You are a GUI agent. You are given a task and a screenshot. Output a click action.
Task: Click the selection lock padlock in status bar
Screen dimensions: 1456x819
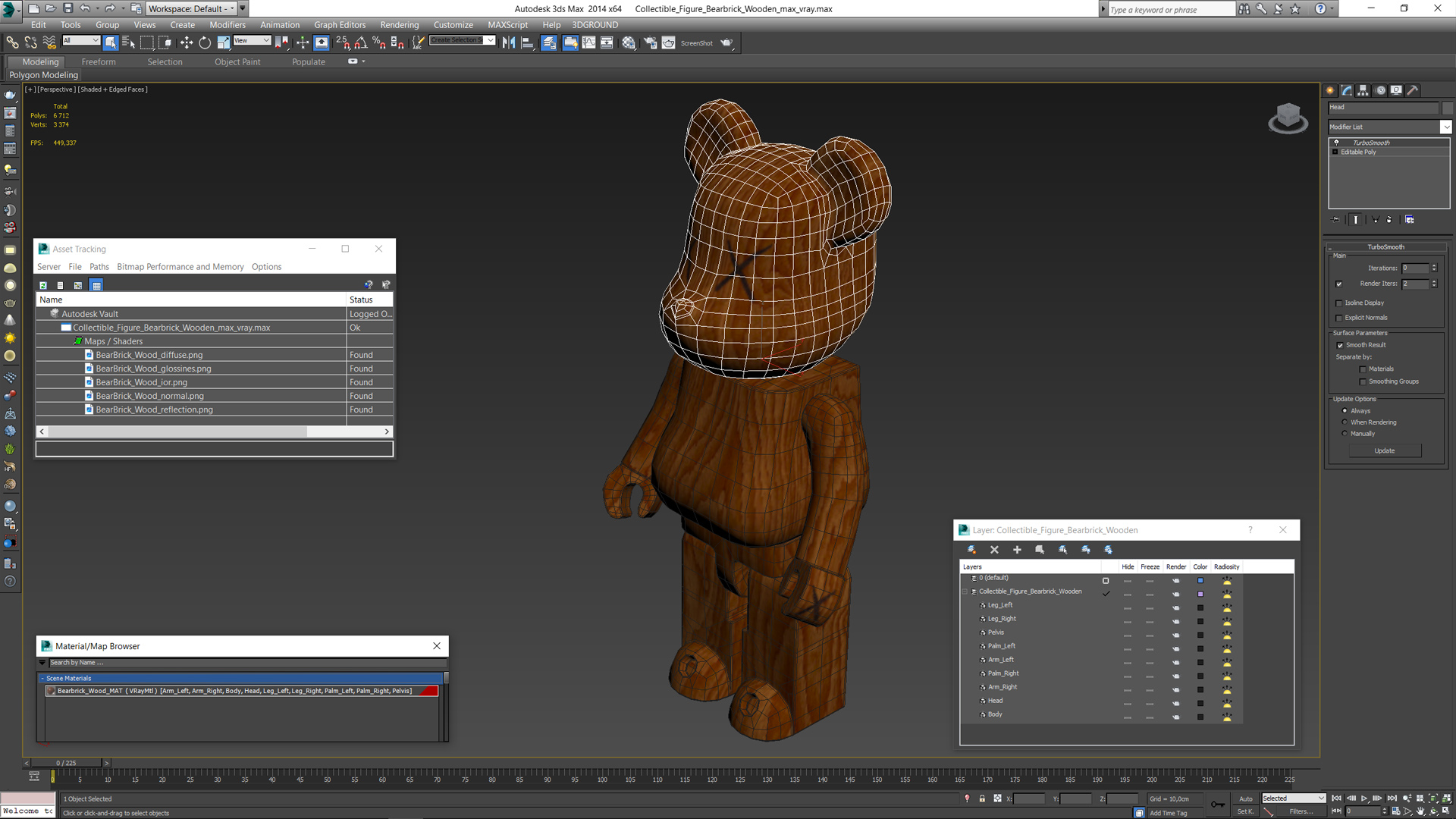(982, 799)
